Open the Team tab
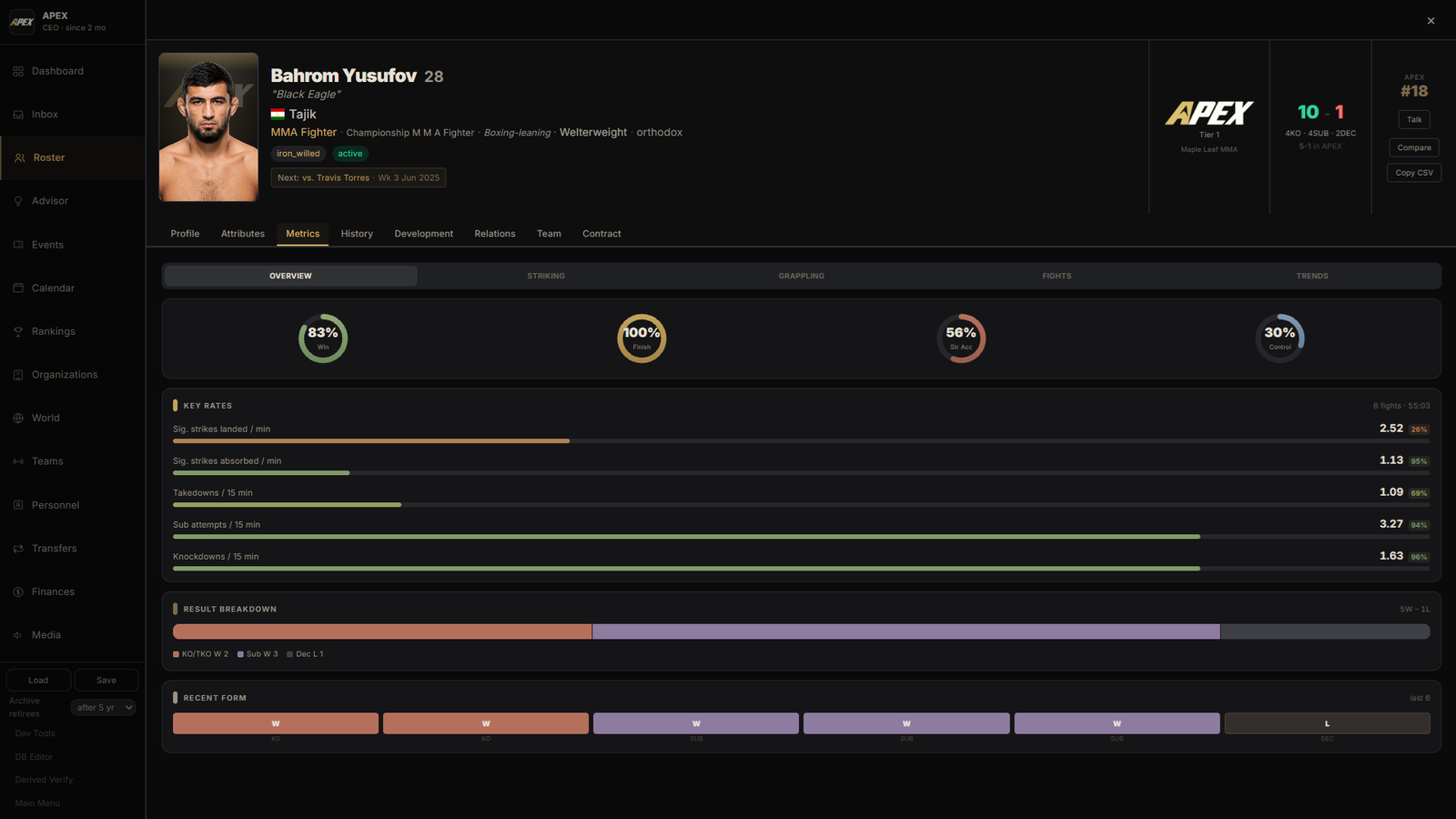The height and width of the screenshot is (819, 1456). click(x=549, y=234)
